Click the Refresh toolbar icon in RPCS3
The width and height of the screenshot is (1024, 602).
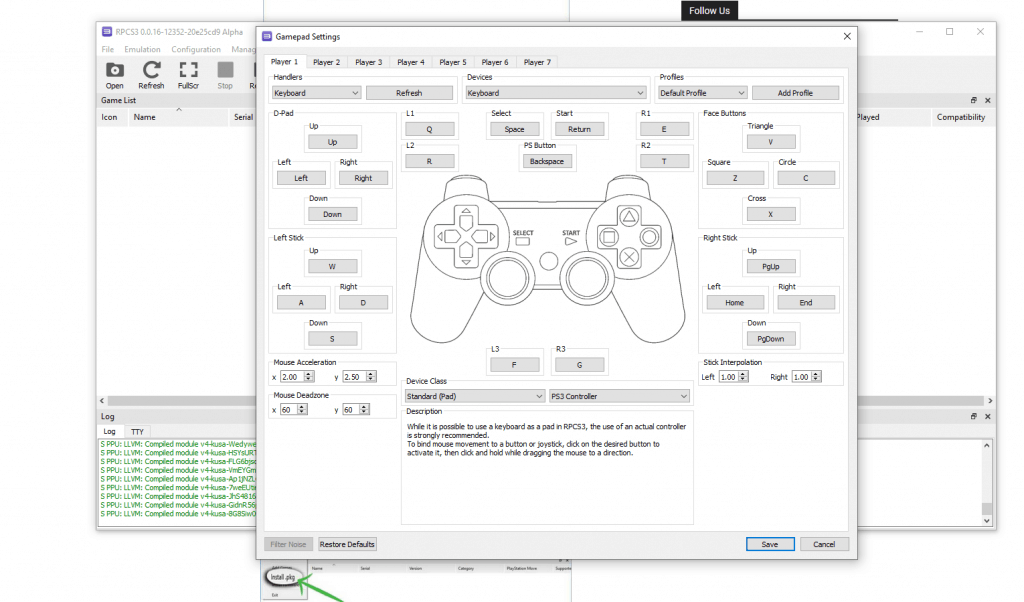[151, 74]
